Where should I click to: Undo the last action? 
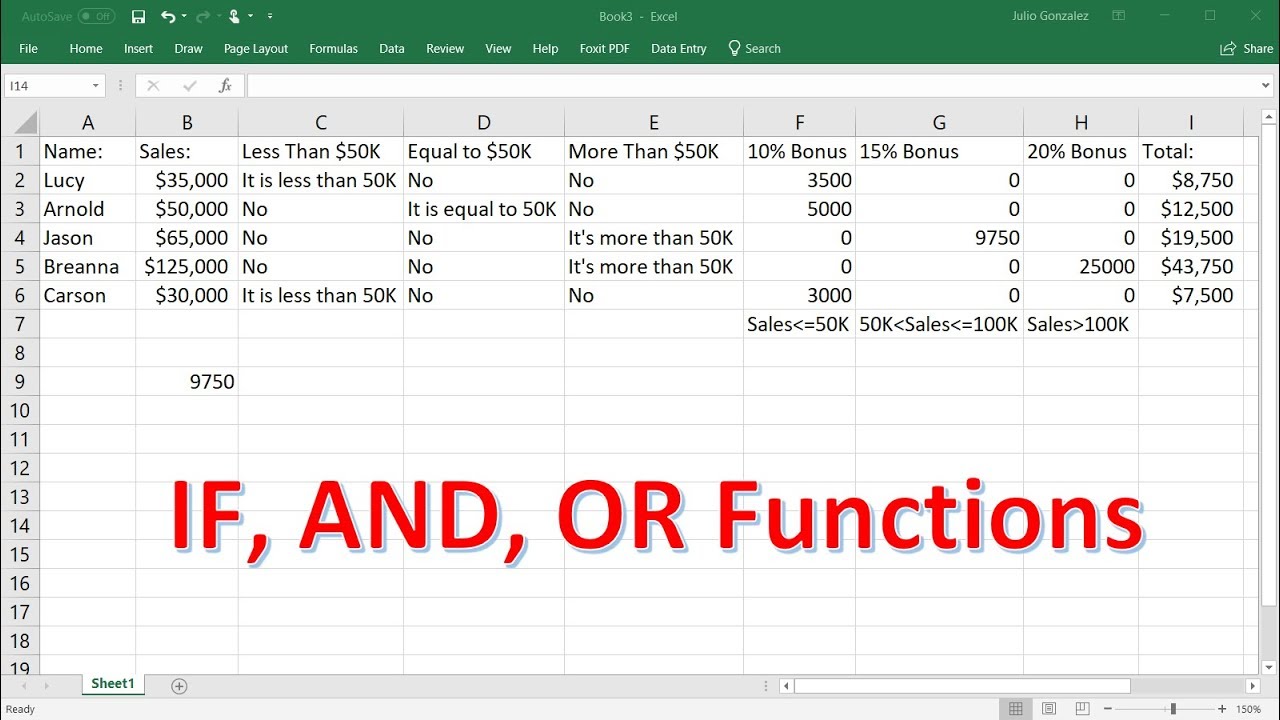click(x=166, y=16)
